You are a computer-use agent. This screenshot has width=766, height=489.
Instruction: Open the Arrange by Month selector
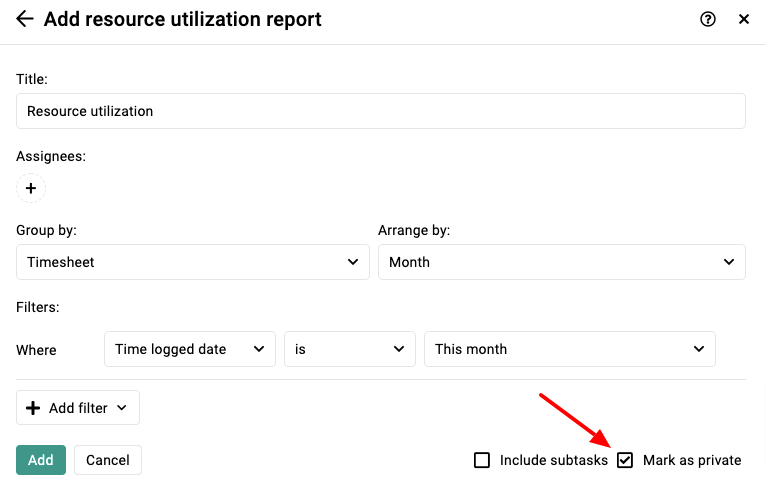562,262
